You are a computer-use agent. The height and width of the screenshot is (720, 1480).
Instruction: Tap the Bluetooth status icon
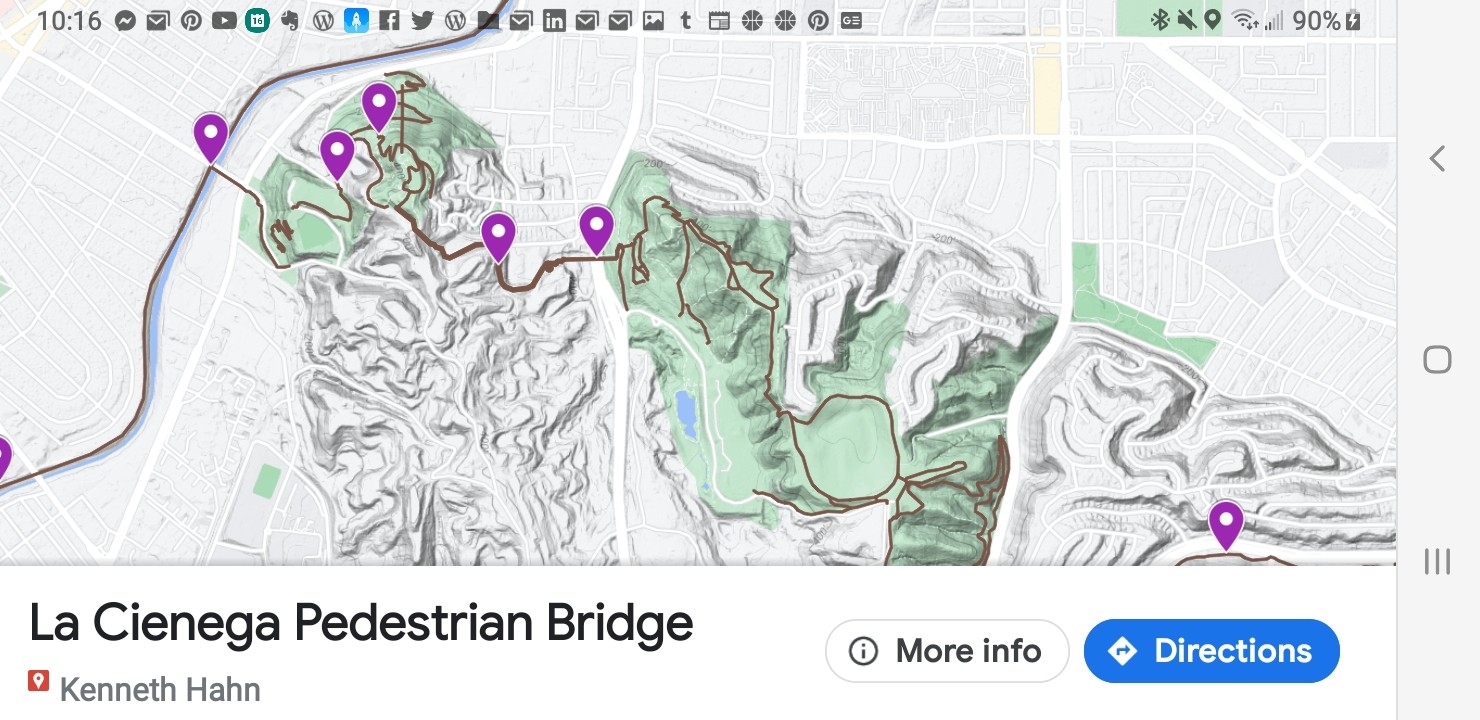click(x=1160, y=20)
